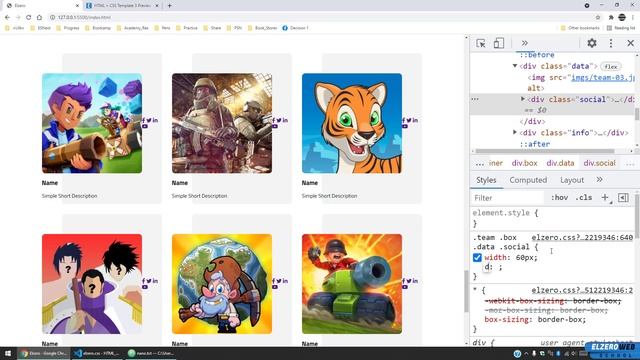Viewport: 640px width, 360px height.
Task: Open the Academy_files bookmark folder
Action: pos(133,28)
